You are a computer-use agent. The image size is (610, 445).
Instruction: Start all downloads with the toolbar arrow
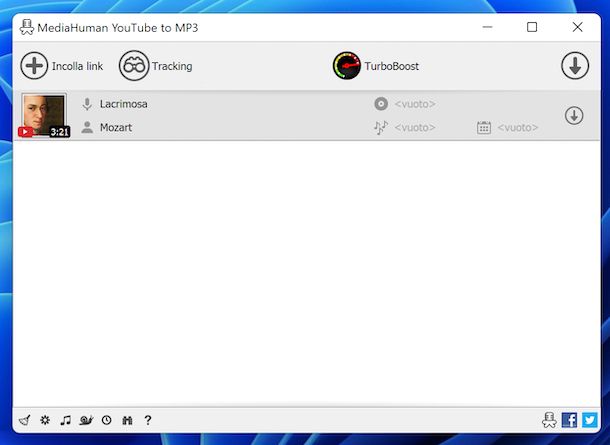click(x=575, y=66)
